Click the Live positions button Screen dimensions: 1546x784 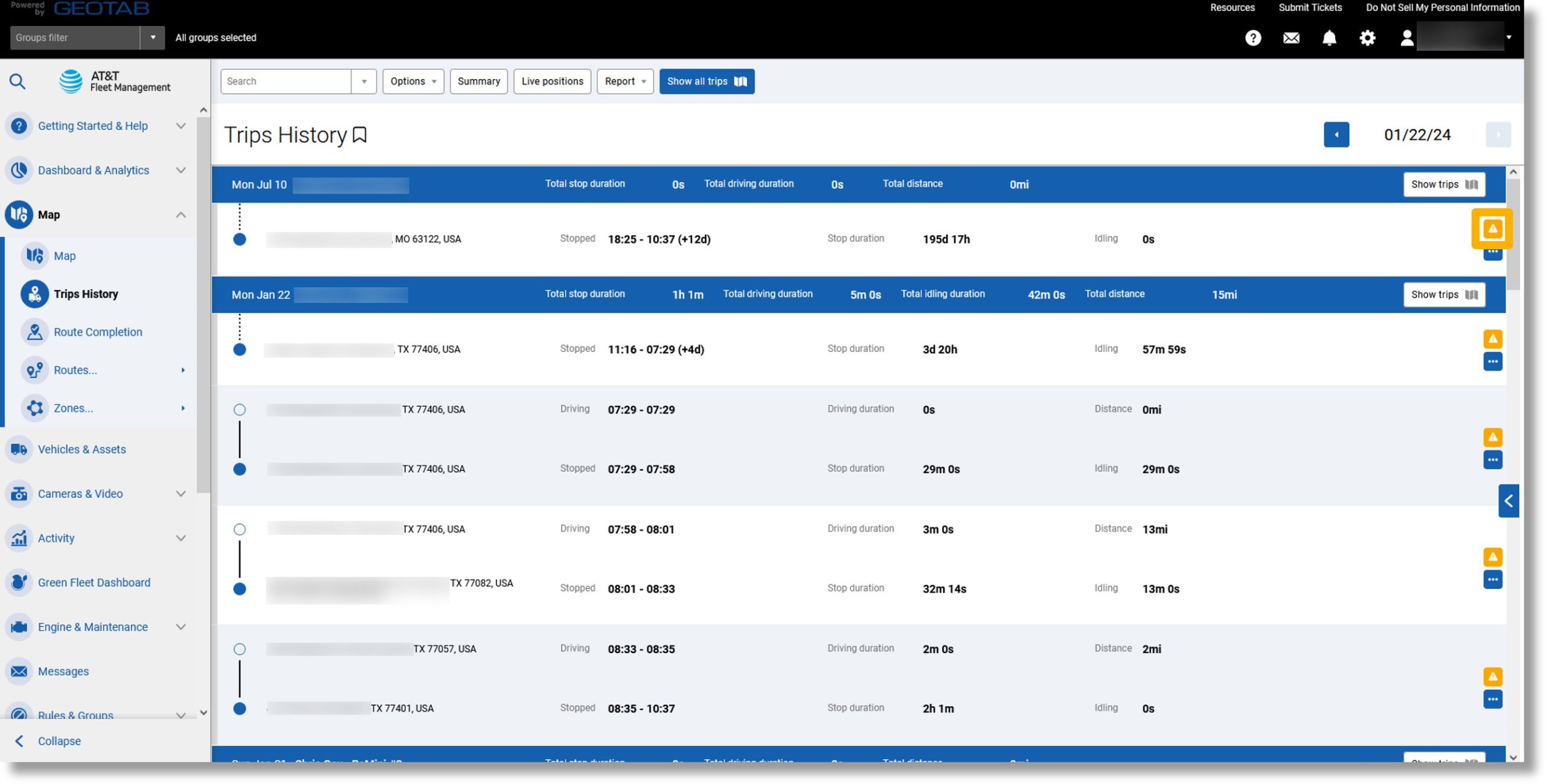pos(552,81)
